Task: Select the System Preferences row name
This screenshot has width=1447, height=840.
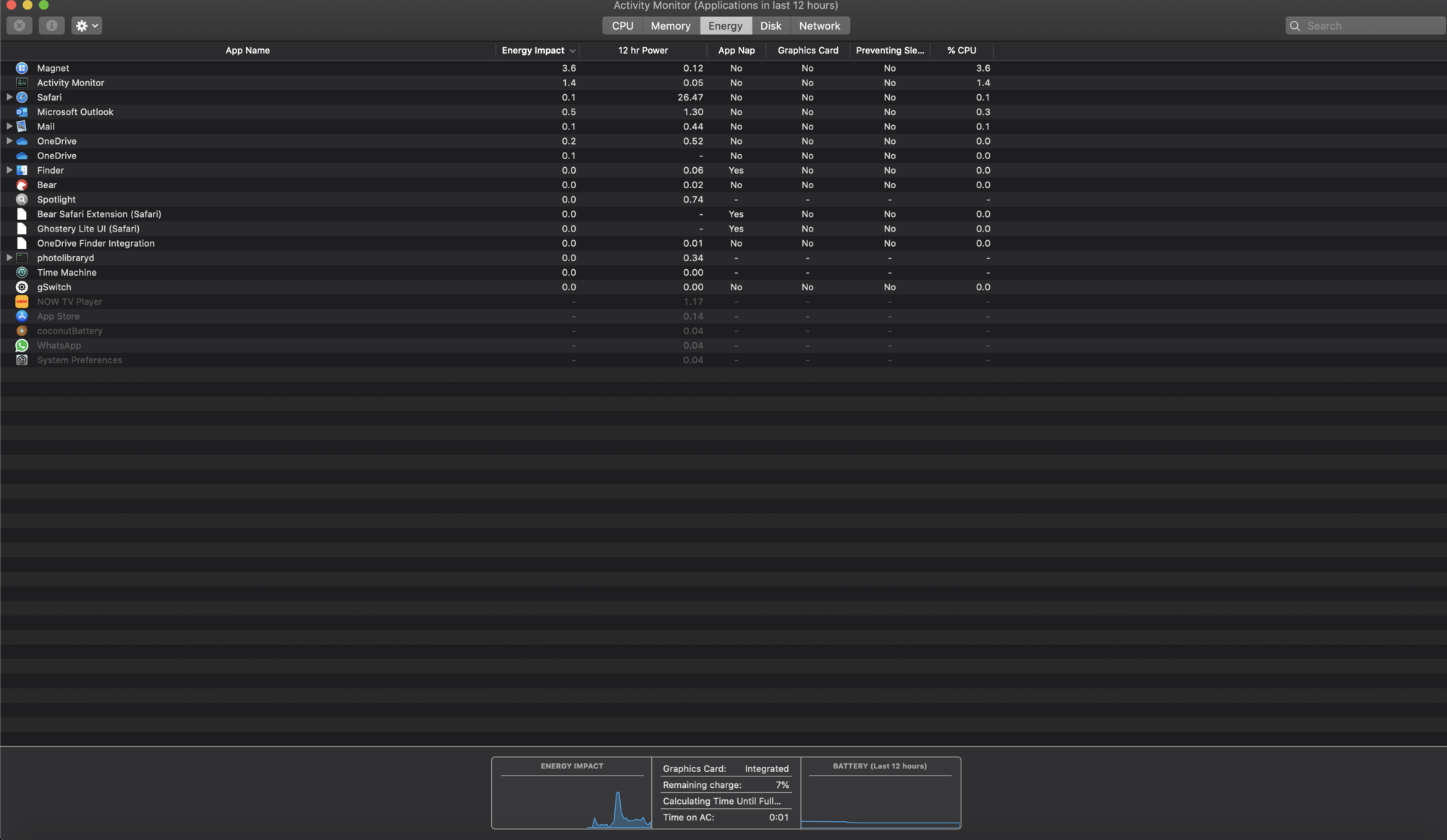Action: [x=80, y=360]
